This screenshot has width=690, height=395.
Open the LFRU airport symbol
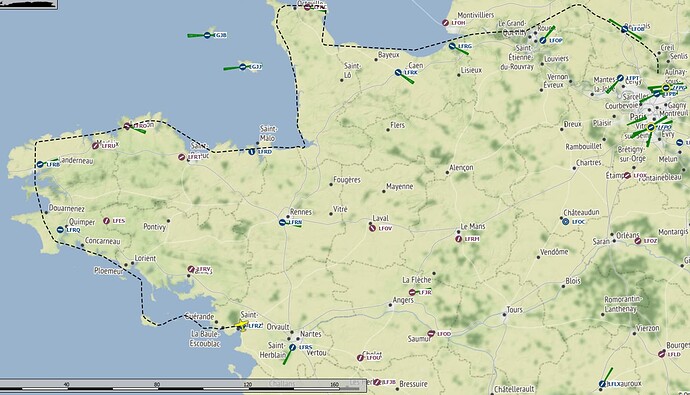pyautogui.click(x=95, y=146)
